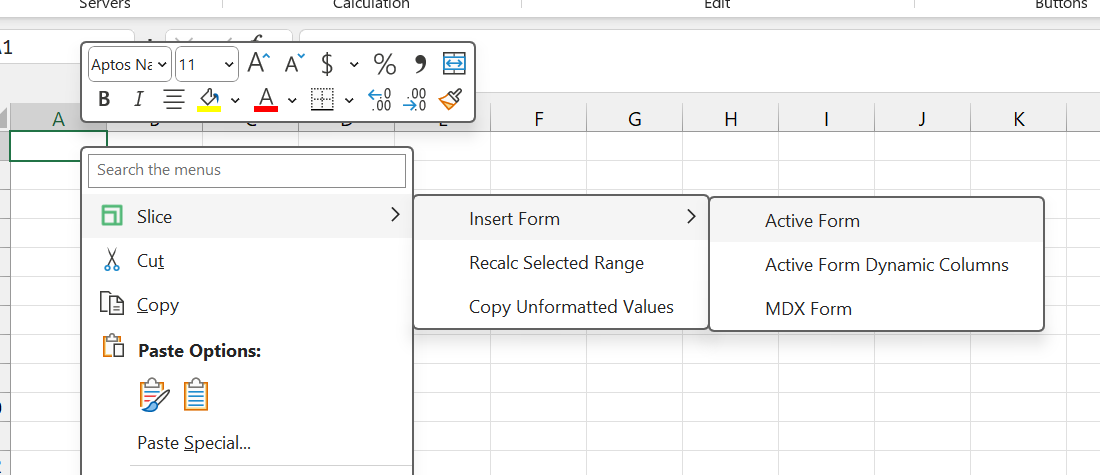Apply red font color swatch
1100x475 pixels.
266,100
